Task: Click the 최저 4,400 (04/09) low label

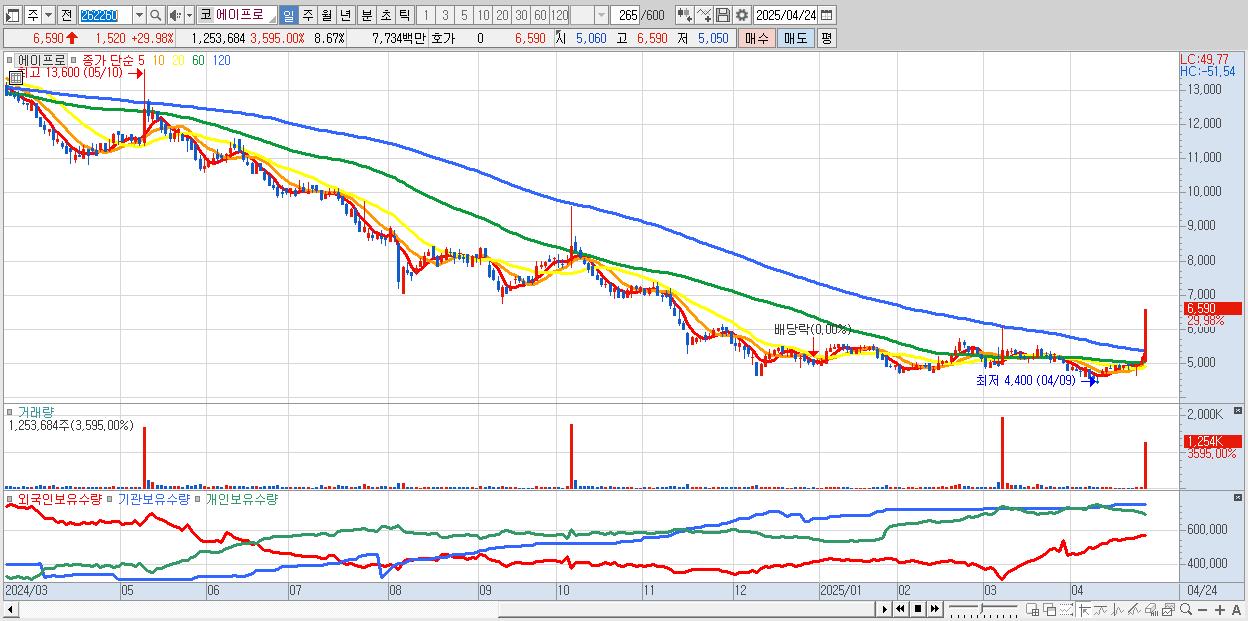Action: (x=1026, y=380)
